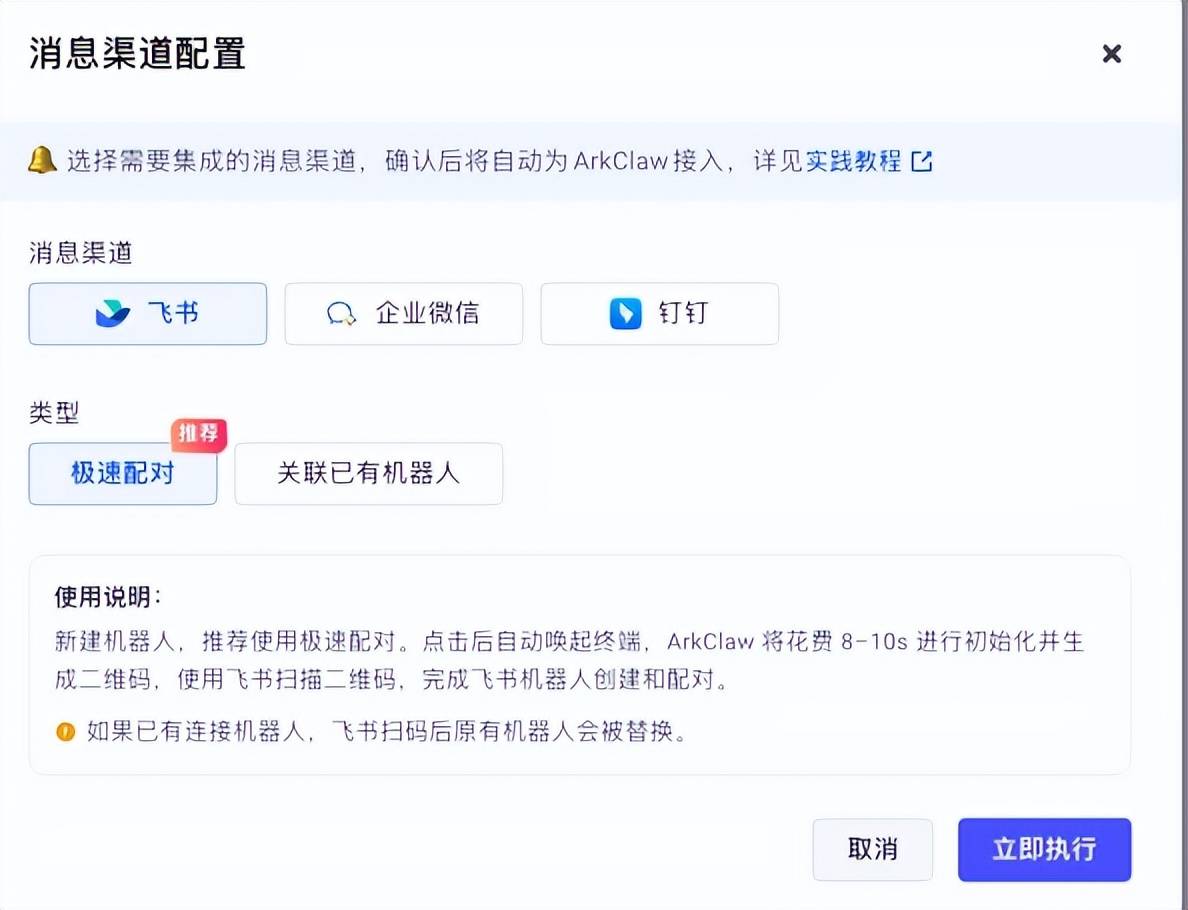
Task: Select 飞书 as the message channel
Action: pyautogui.click(x=148, y=314)
